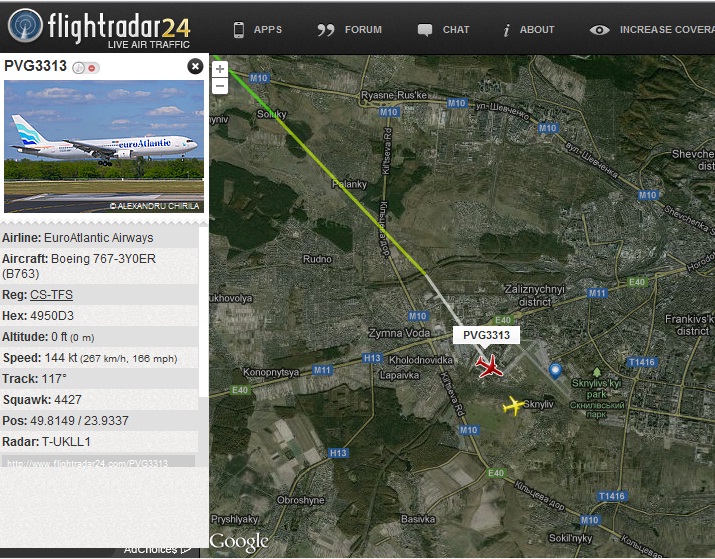Select the red PVG3313 airplane on the map
The height and width of the screenshot is (559, 715).
click(x=489, y=366)
